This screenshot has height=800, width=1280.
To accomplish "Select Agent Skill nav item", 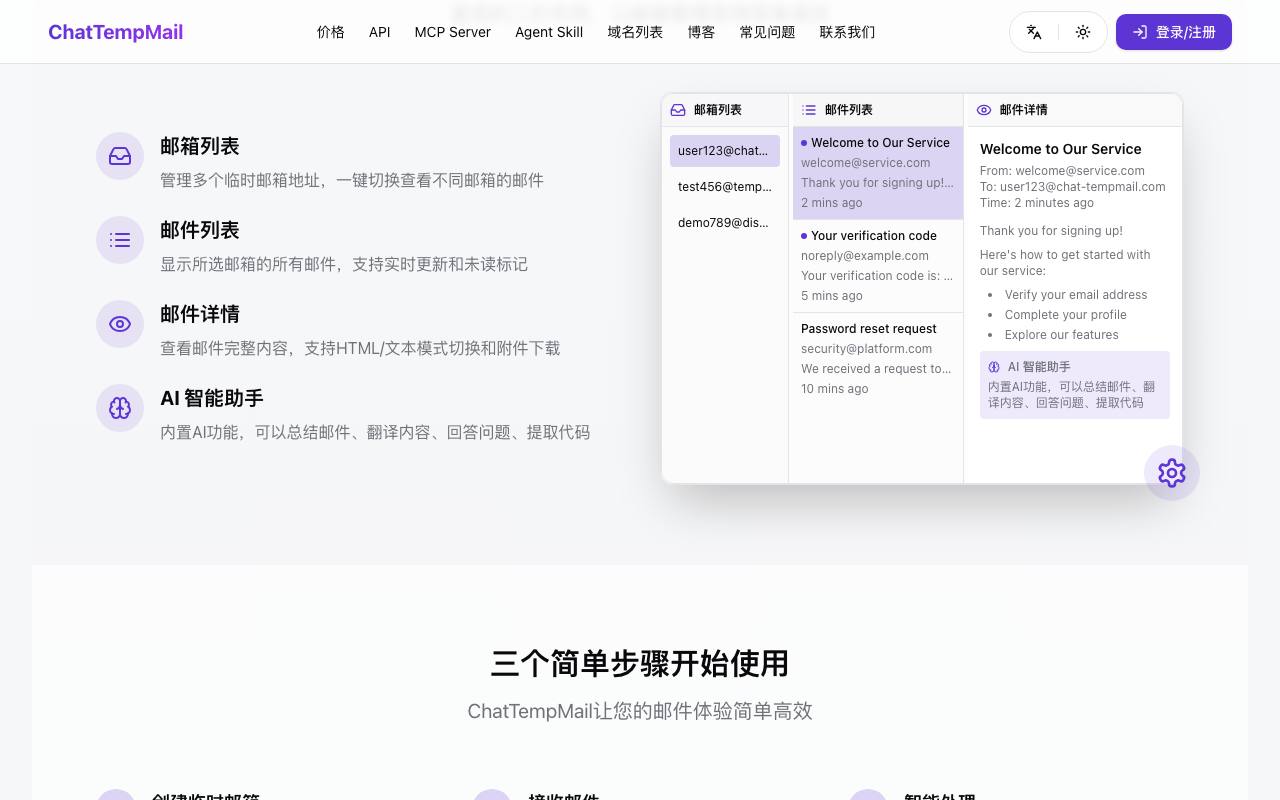I will [x=549, y=32].
